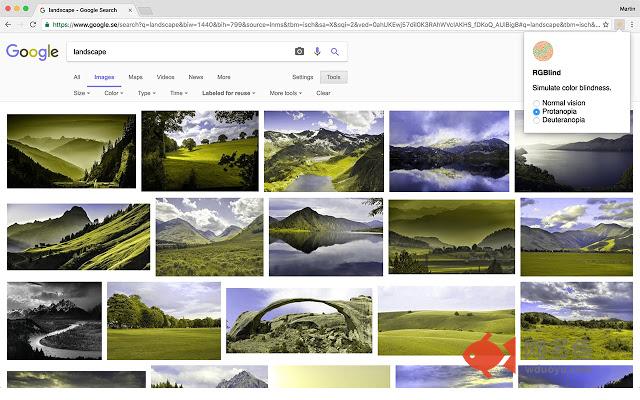Click the green secure padlock icon
The height and width of the screenshot is (400, 640).
[x=47, y=24]
